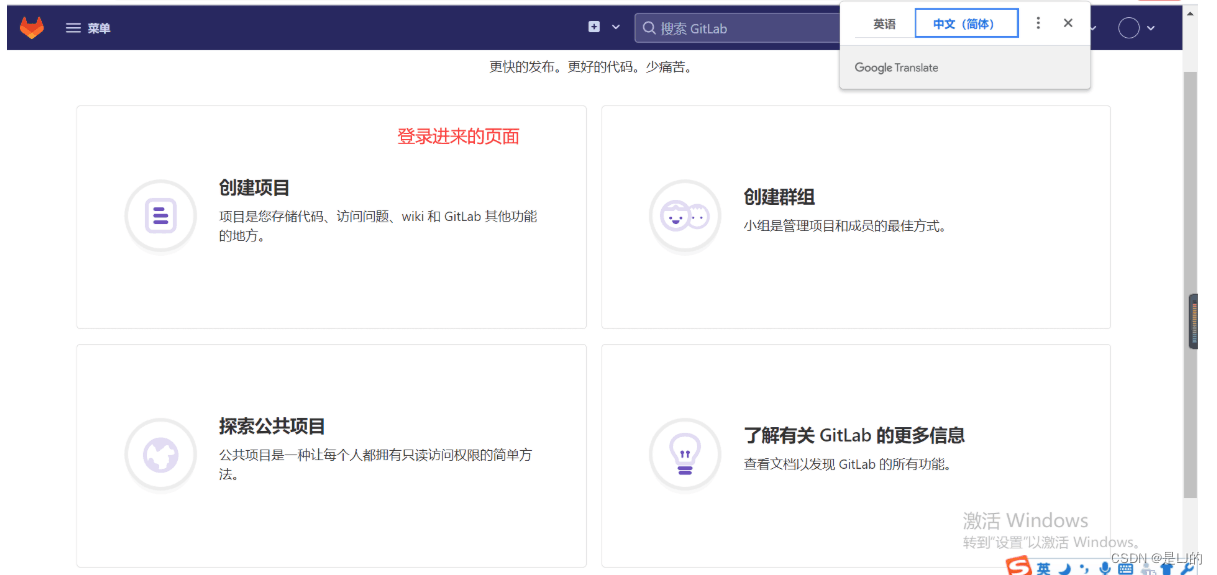The height and width of the screenshot is (575, 1217).
Task: Click the Sogou input method S logo
Action: pos(1018,567)
